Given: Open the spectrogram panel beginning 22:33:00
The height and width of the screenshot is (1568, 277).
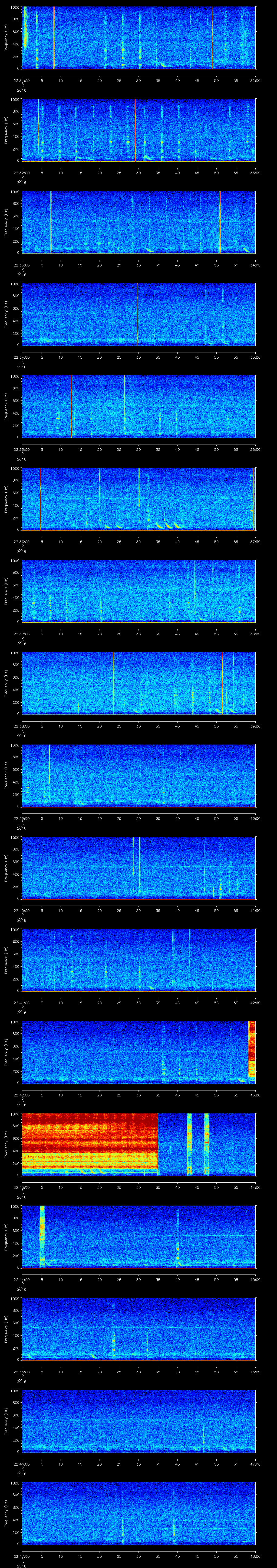Looking at the screenshot, I should pos(138,222).
